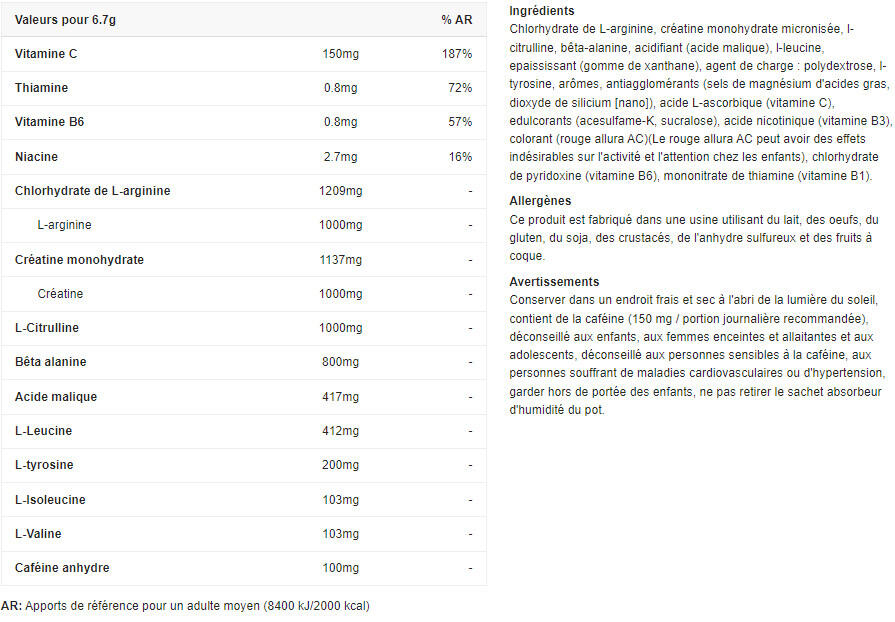895x622 pixels.
Task: Click the 187% value for Vitamine C
Action: pyautogui.click(x=457, y=54)
